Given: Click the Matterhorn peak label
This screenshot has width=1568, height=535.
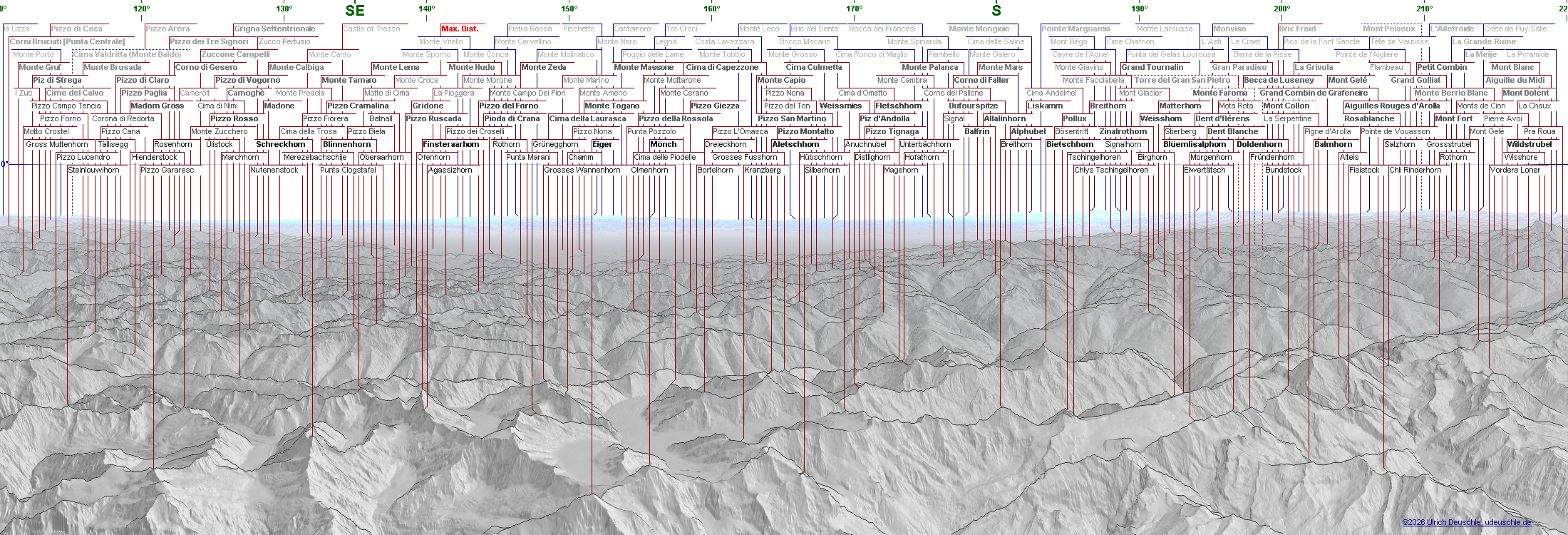Looking at the screenshot, I should click(x=1180, y=106).
